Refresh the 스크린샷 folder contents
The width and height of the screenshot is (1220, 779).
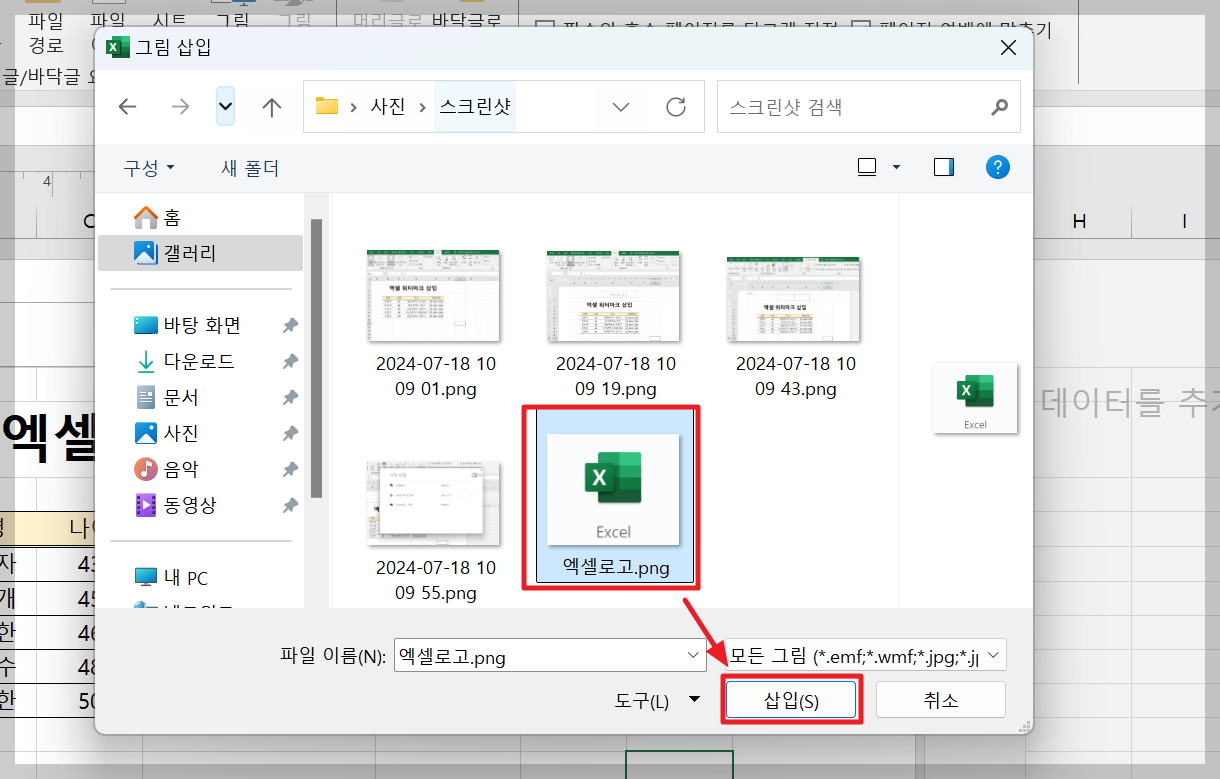[x=677, y=106]
